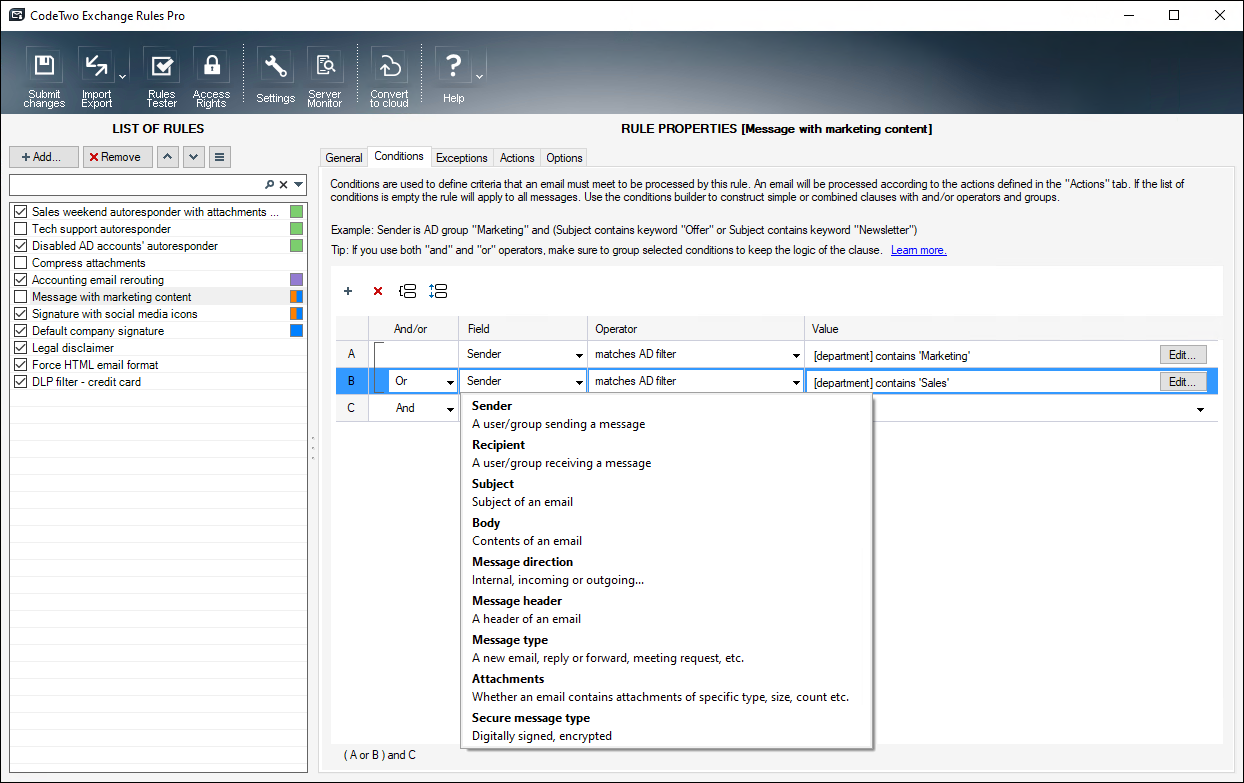Viewport: 1244px width, 783px height.
Task: Uncheck the Legal disclaimer rule
Action: coord(20,348)
